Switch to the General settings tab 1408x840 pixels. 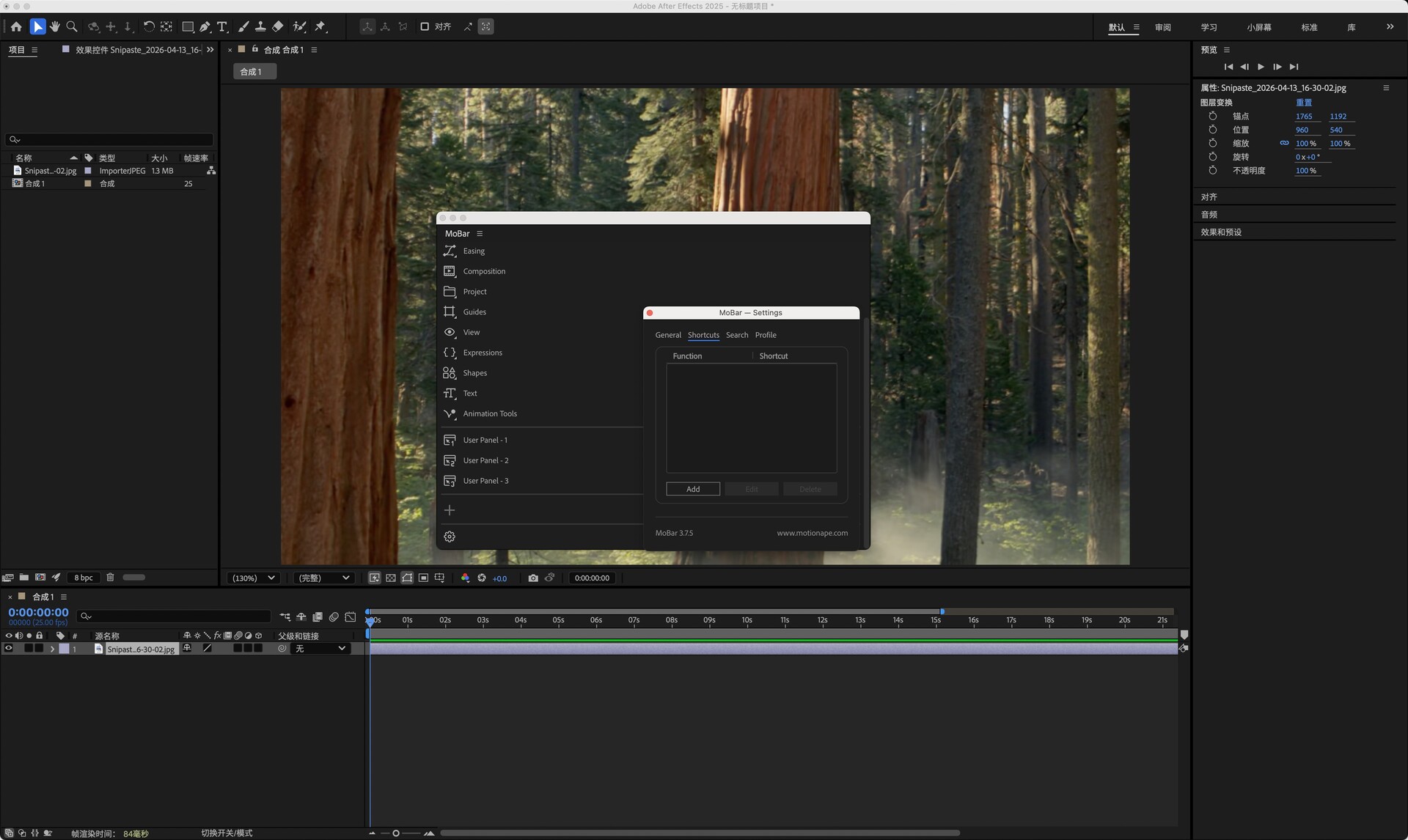click(x=667, y=335)
